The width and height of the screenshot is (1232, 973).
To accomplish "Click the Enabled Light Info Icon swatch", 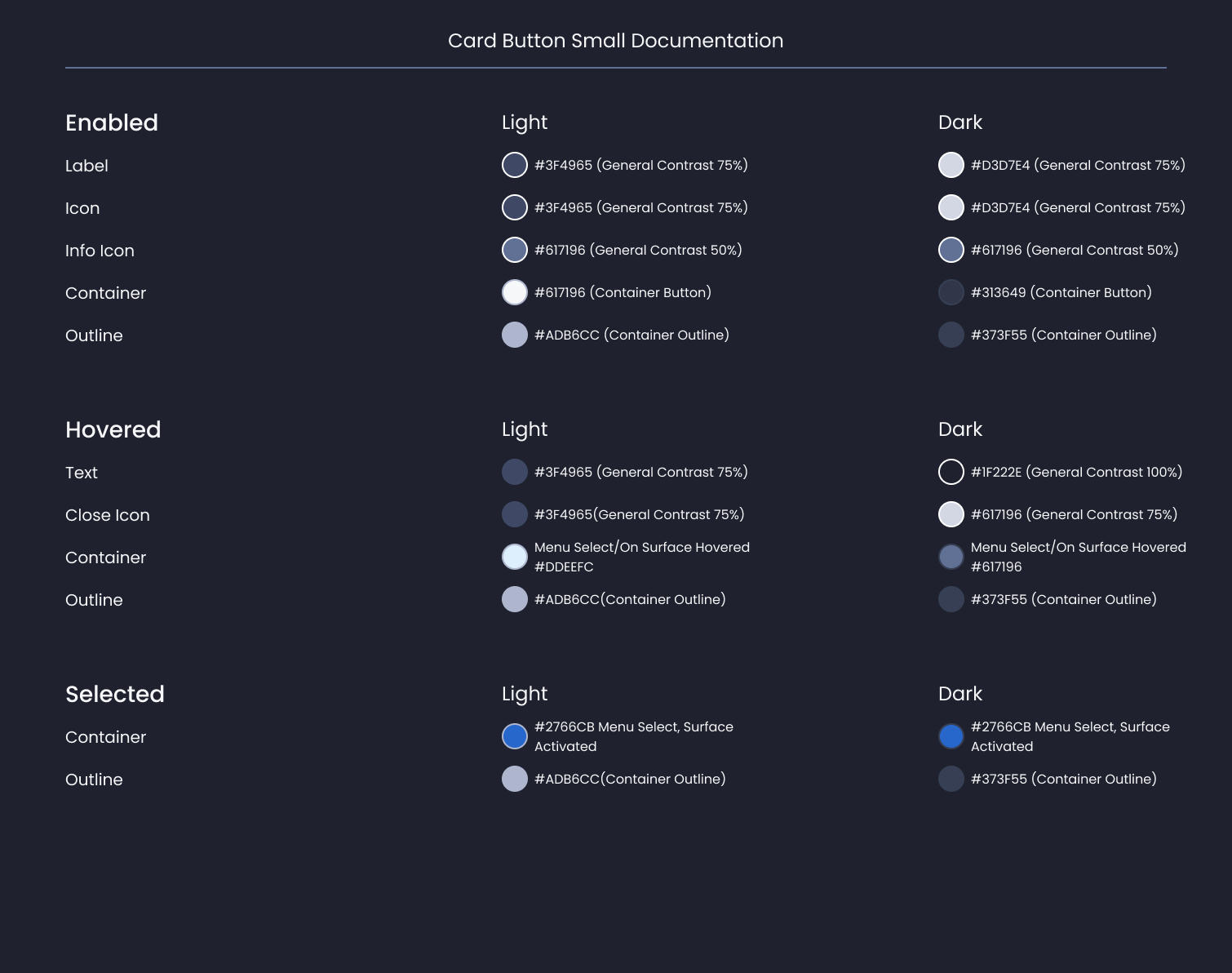I will pos(515,250).
